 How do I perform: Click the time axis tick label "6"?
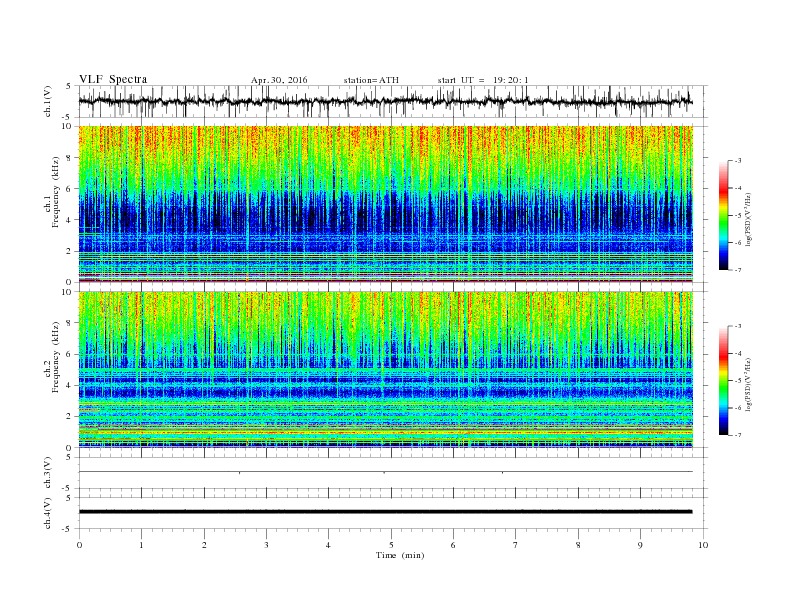coord(453,545)
